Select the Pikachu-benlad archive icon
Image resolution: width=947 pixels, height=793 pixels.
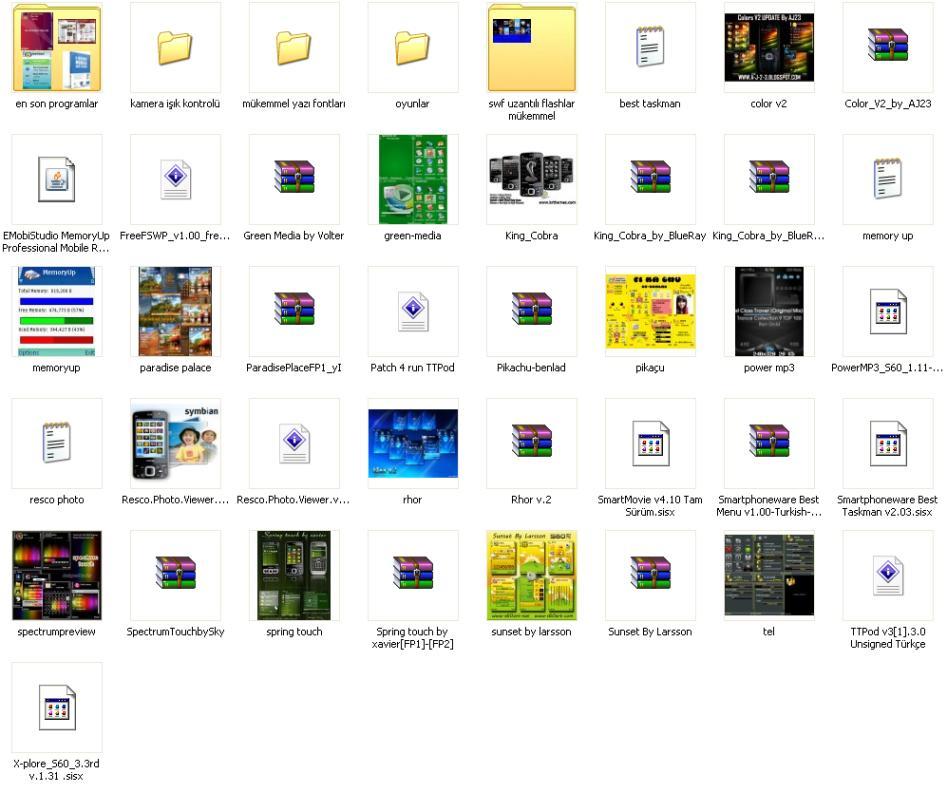(531, 309)
